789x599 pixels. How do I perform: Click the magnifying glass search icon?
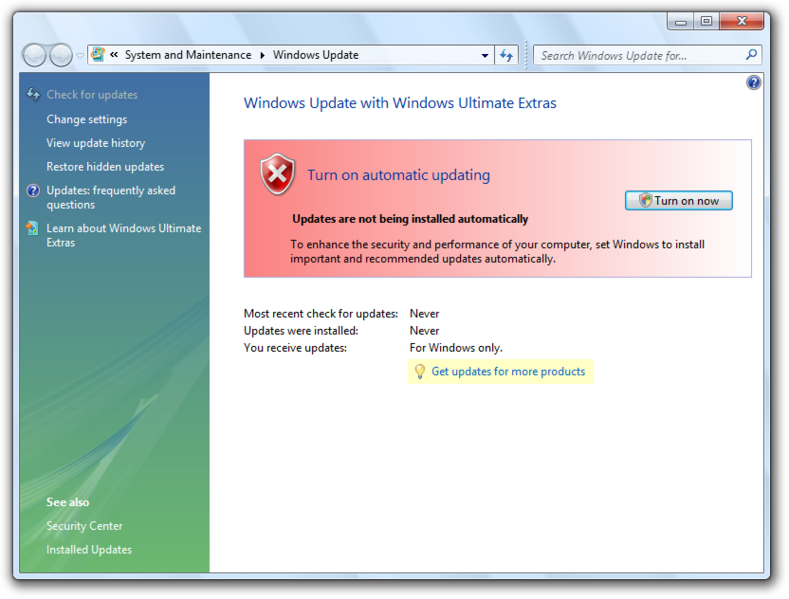pyautogui.click(x=751, y=54)
